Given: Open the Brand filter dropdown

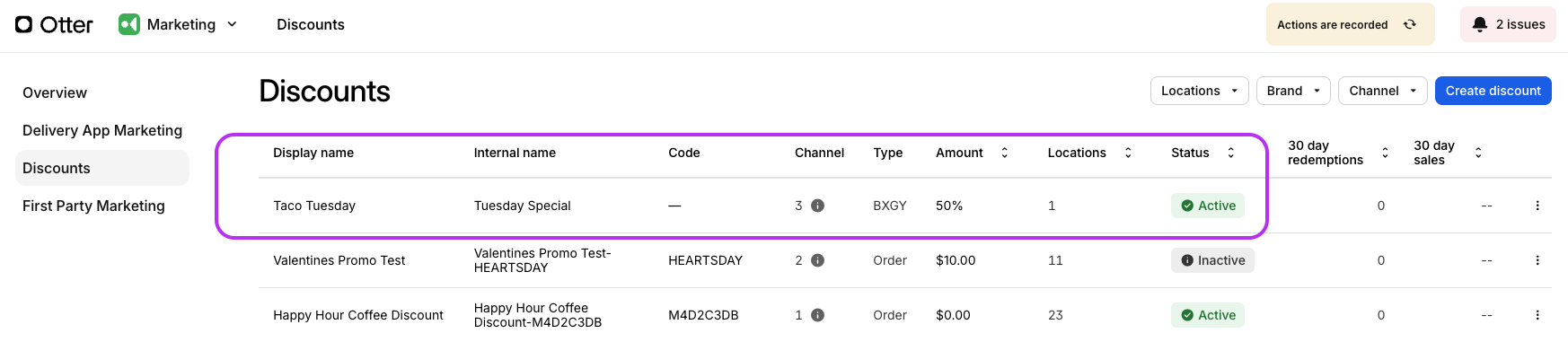Looking at the screenshot, I should pyautogui.click(x=1293, y=91).
